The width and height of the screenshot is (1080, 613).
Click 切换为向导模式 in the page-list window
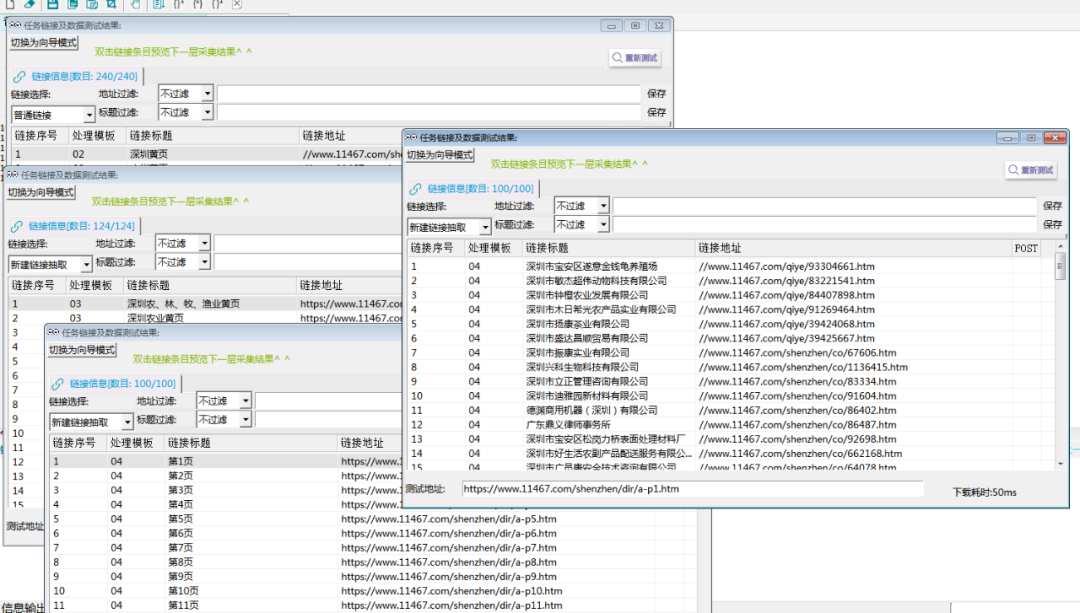82,350
